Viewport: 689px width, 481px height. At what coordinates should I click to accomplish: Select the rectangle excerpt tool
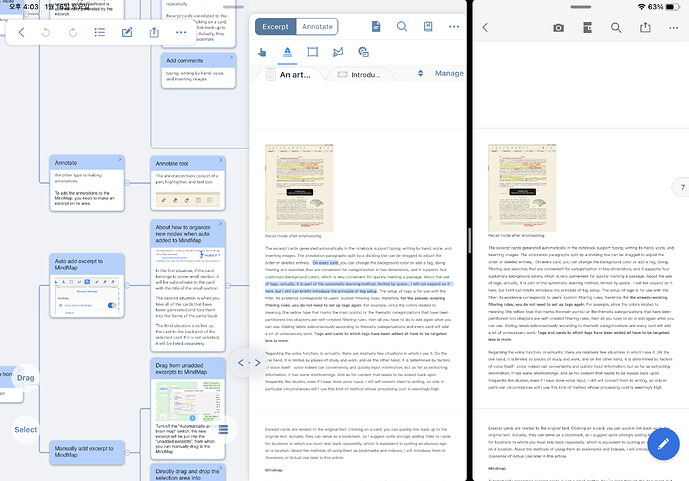point(312,52)
